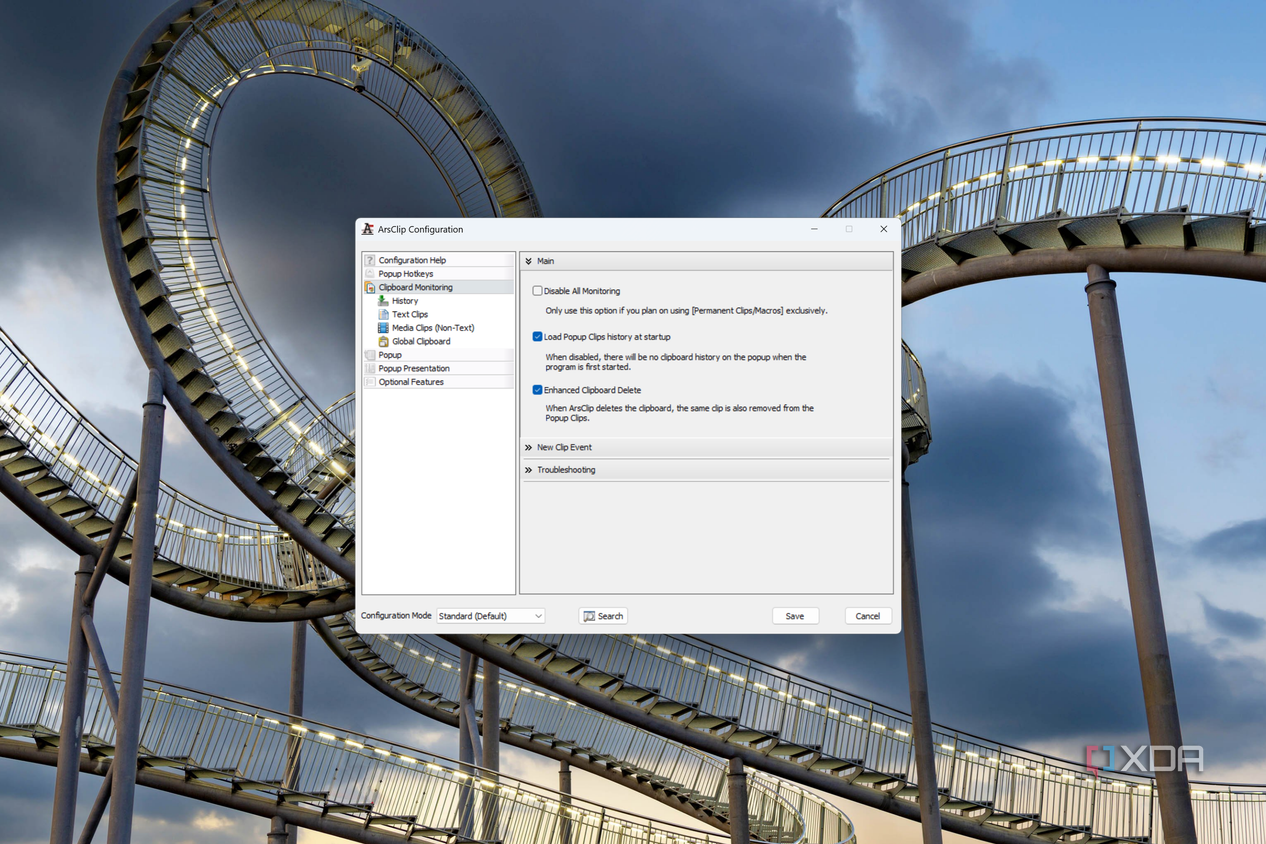Click the Text Clips document icon
Screen dimensions: 1266x844
tap(383, 314)
